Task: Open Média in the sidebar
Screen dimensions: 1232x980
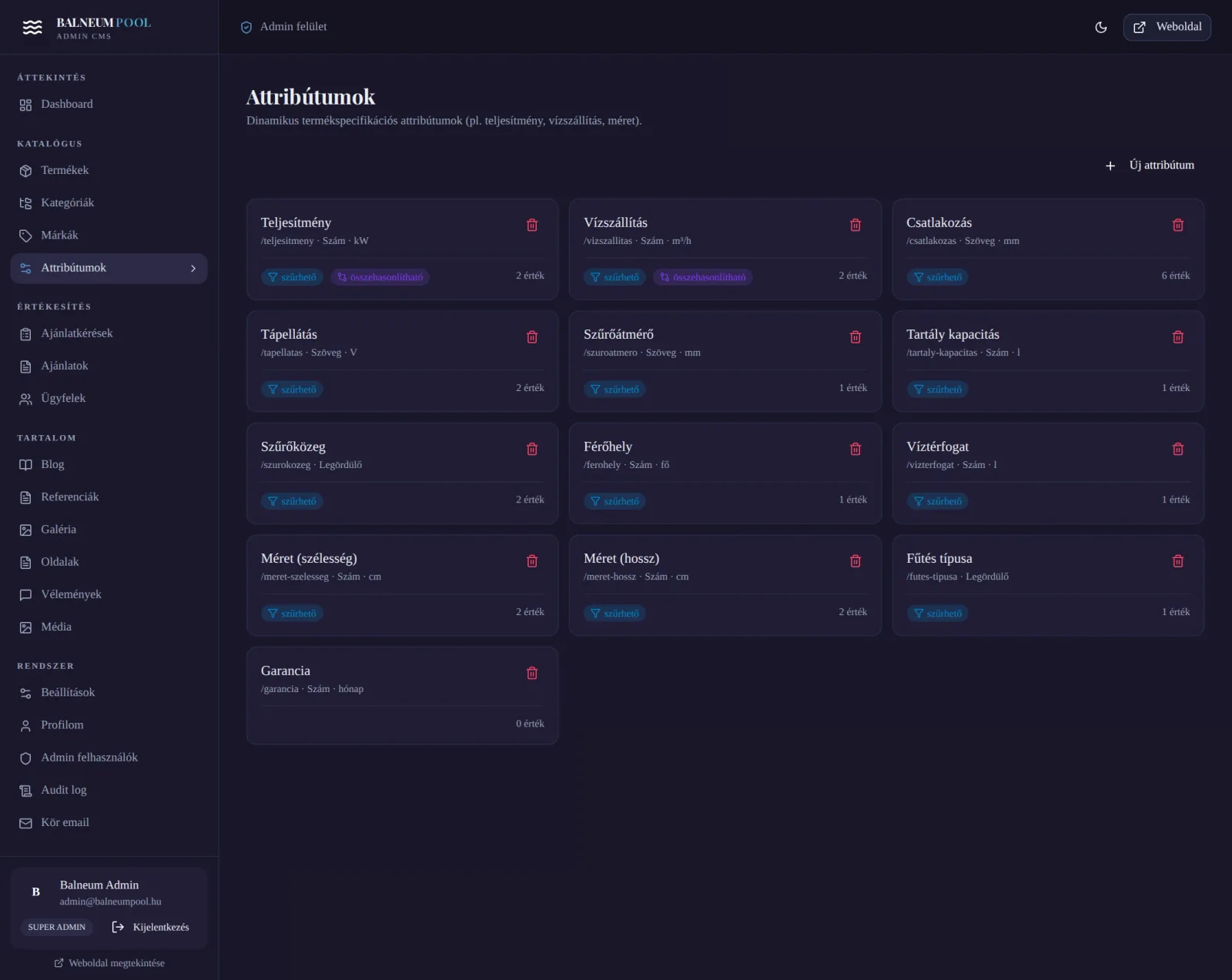Action: [x=109, y=627]
